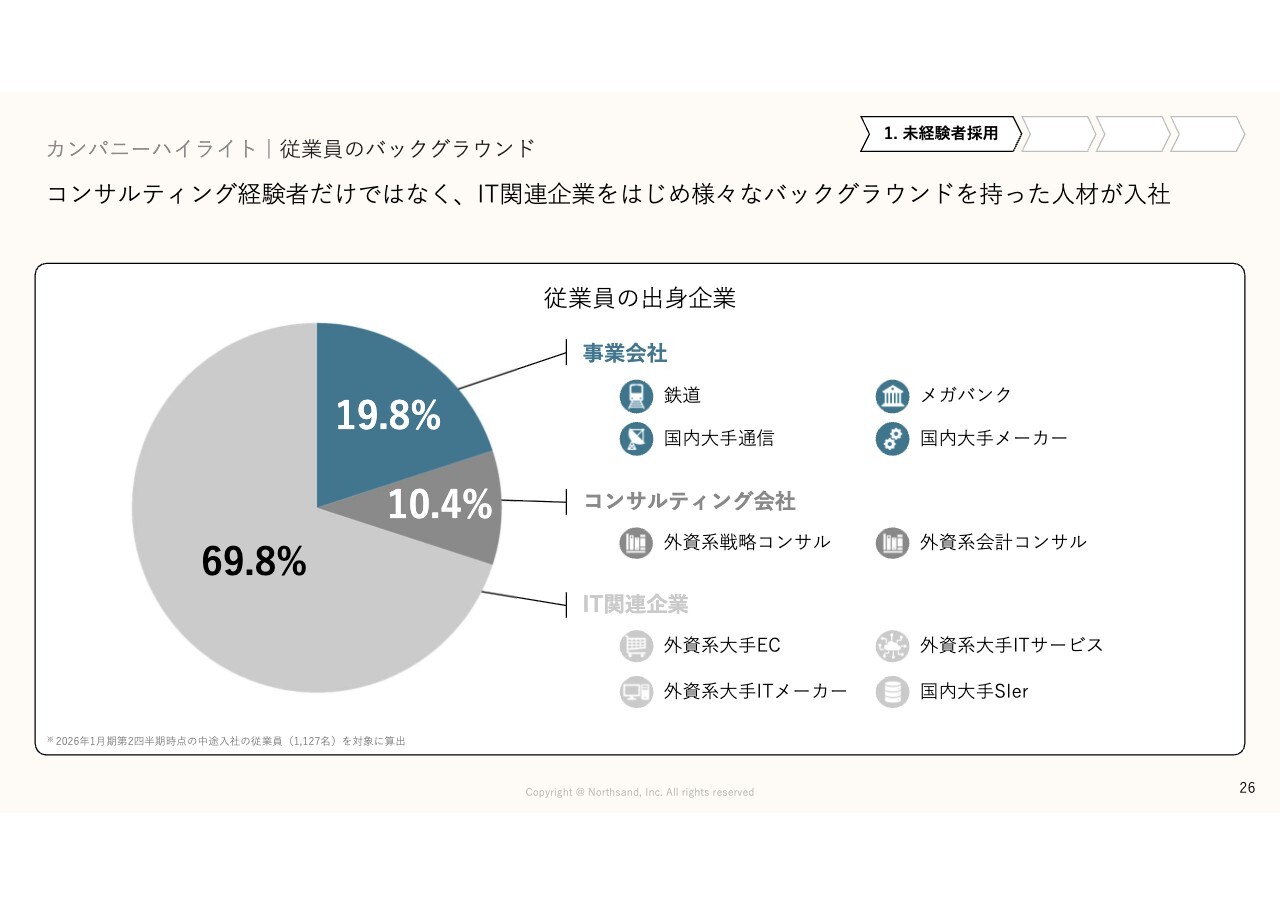
Task: Click the 事業会社 category heading
Action: pyautogui.click(x=625, y=353)
